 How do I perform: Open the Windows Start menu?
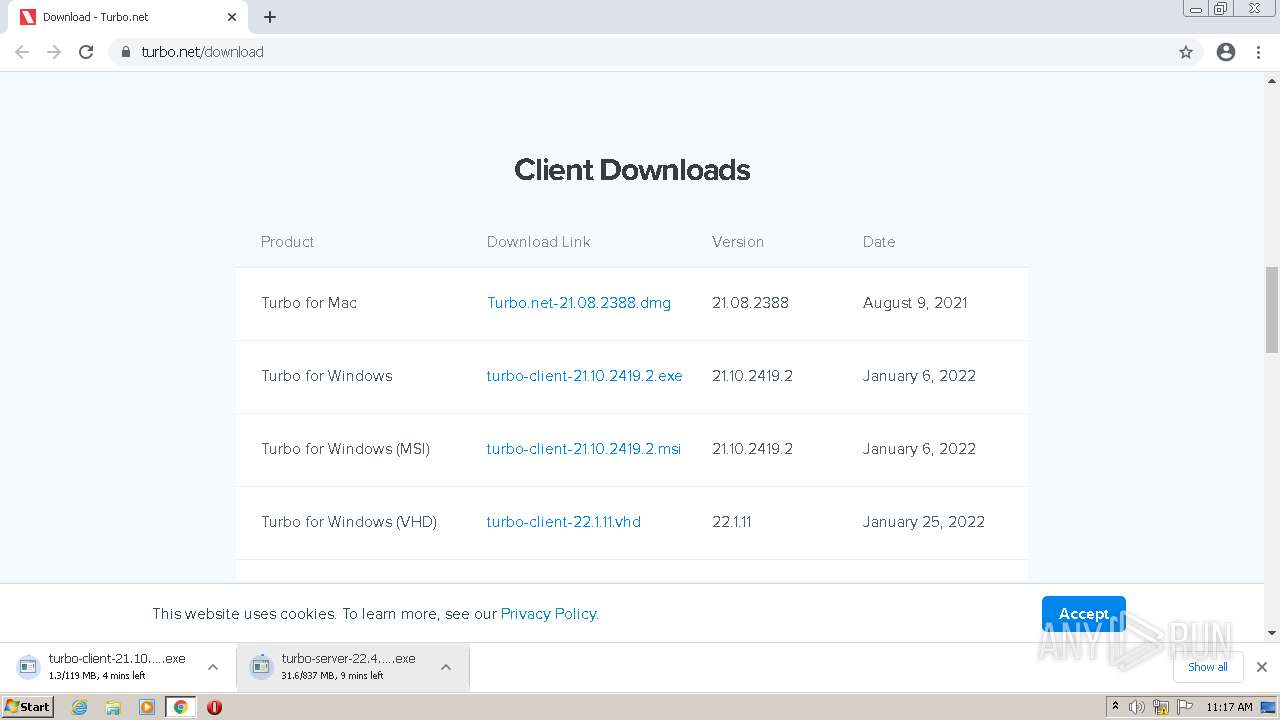pos(28,707)
